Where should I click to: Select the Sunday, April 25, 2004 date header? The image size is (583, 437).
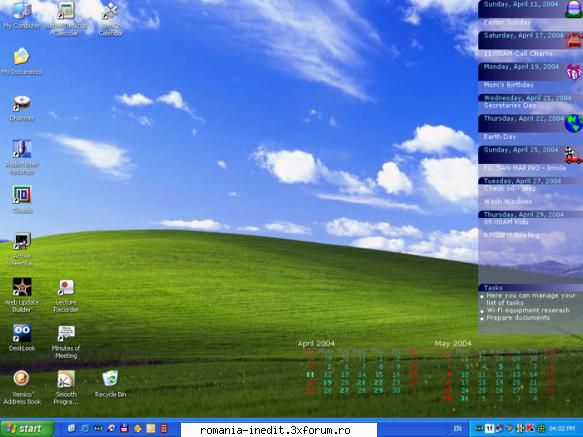click(521, 150)
